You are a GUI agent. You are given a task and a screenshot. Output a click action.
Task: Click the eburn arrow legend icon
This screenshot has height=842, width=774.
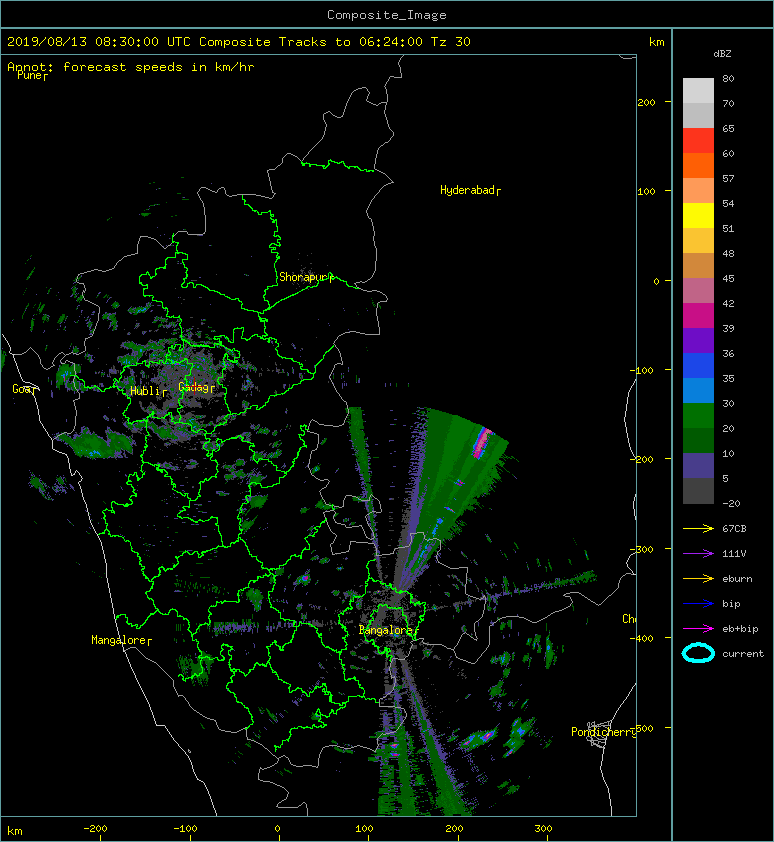coord(698,579)
